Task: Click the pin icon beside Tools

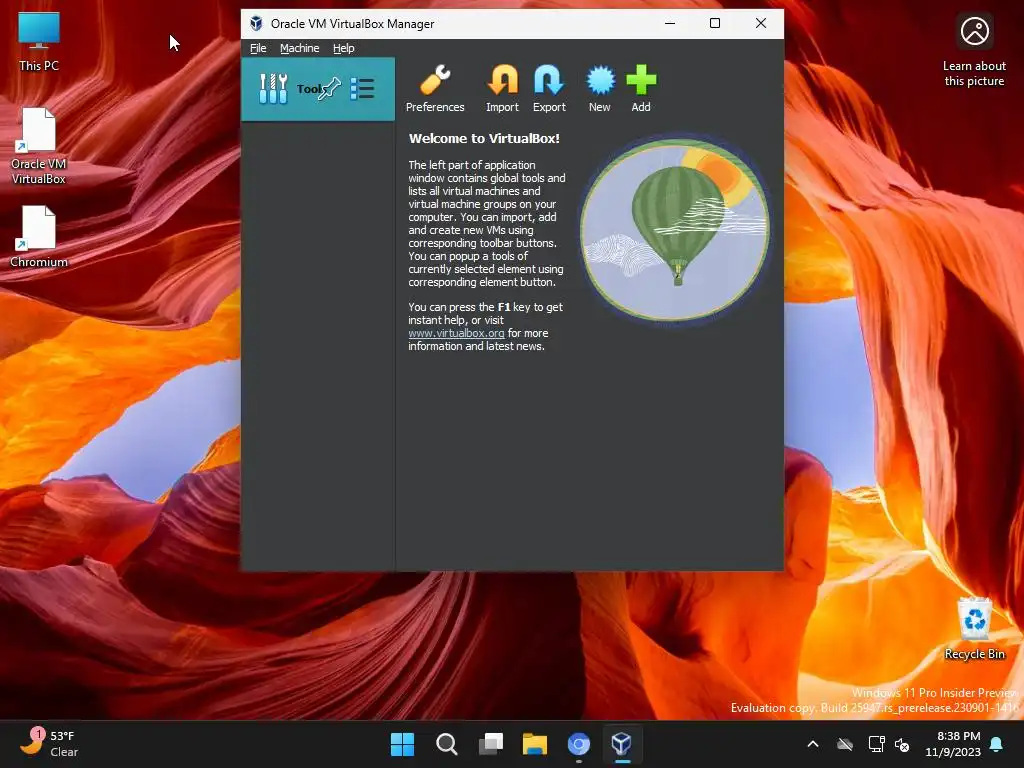Action: pos(330,88)
